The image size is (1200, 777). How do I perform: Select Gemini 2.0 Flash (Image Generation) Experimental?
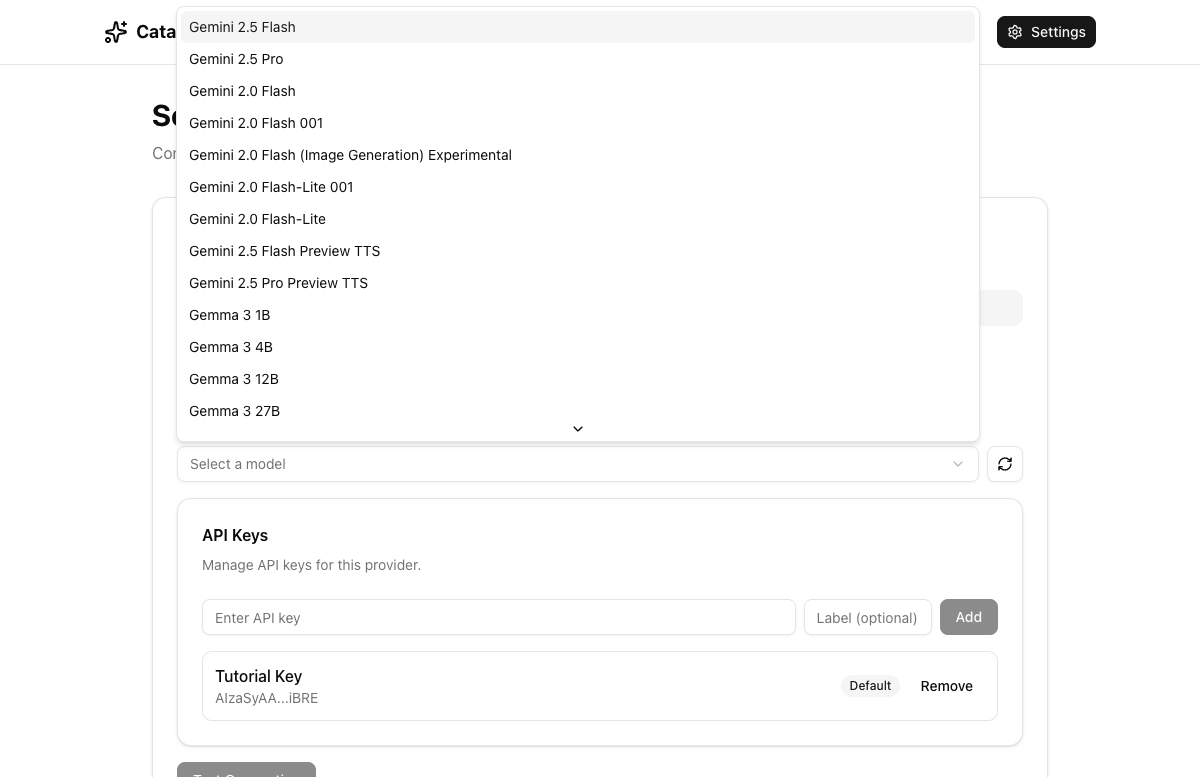tap(350, 155)
